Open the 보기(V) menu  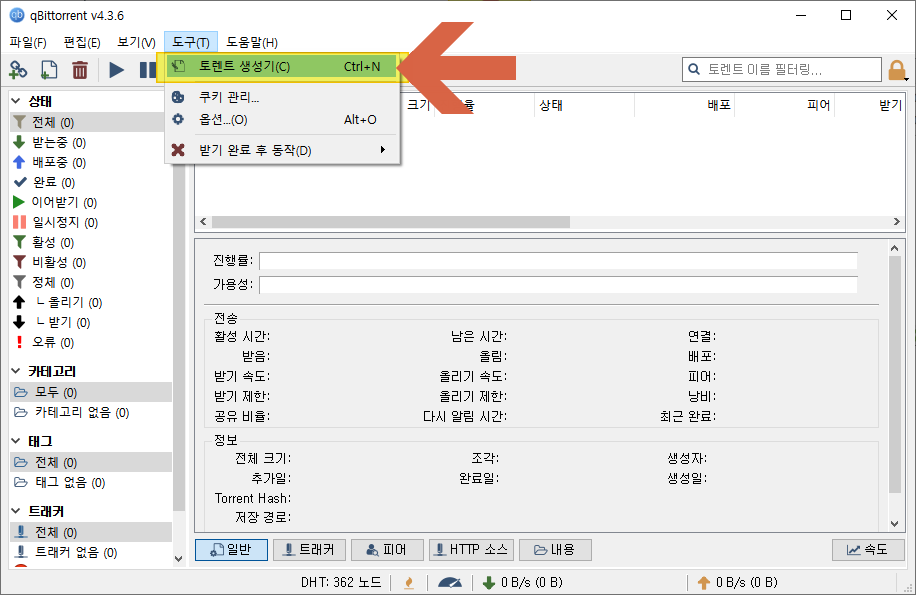[136, 43]
